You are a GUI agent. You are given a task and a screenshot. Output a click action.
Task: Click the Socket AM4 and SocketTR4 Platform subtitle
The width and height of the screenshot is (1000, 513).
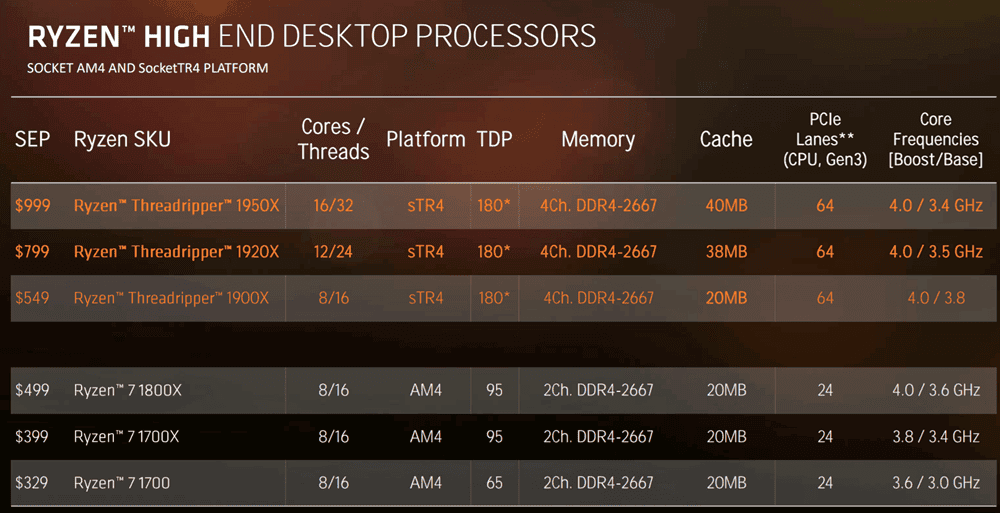tap(148, 68)
